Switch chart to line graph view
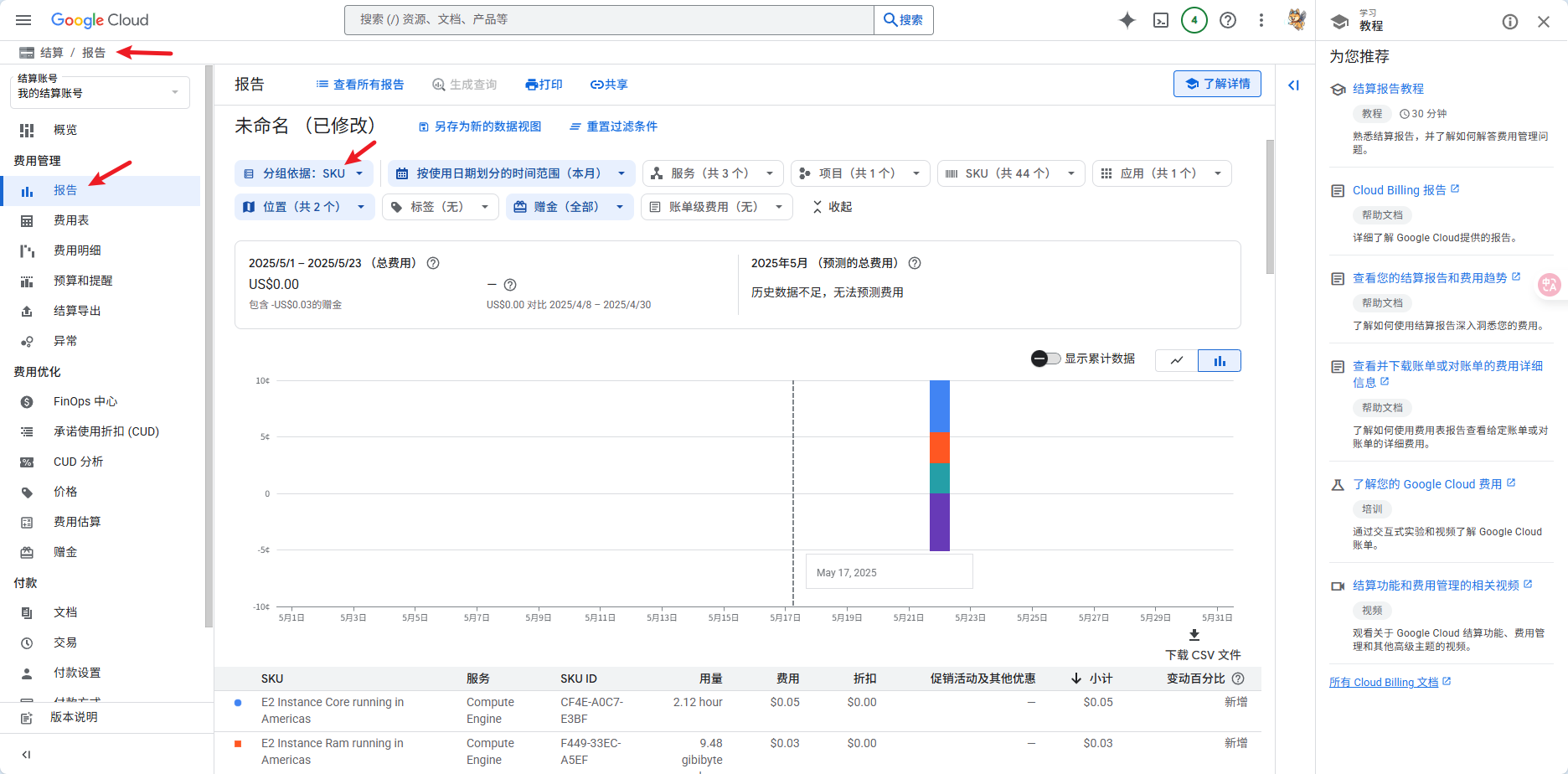 tap(1177, 360)
